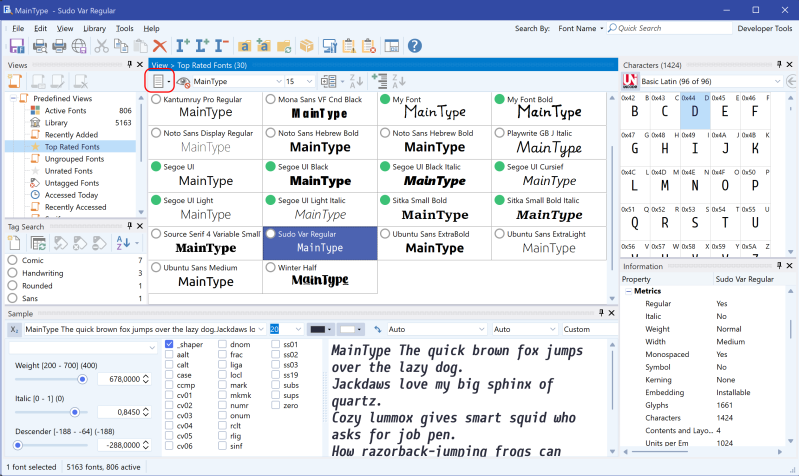This screenshot has width=800, height=476.
Task: Click the Weight slider handle
Action: point(82,379)
